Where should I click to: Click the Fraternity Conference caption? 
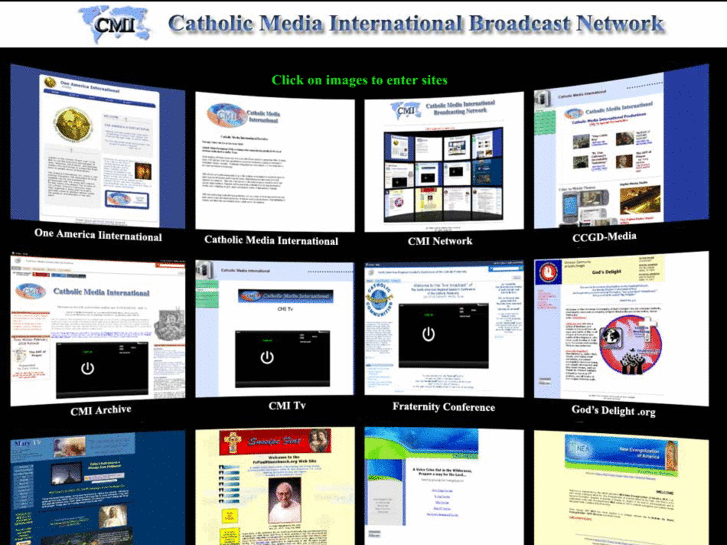(x=444, y=407)
